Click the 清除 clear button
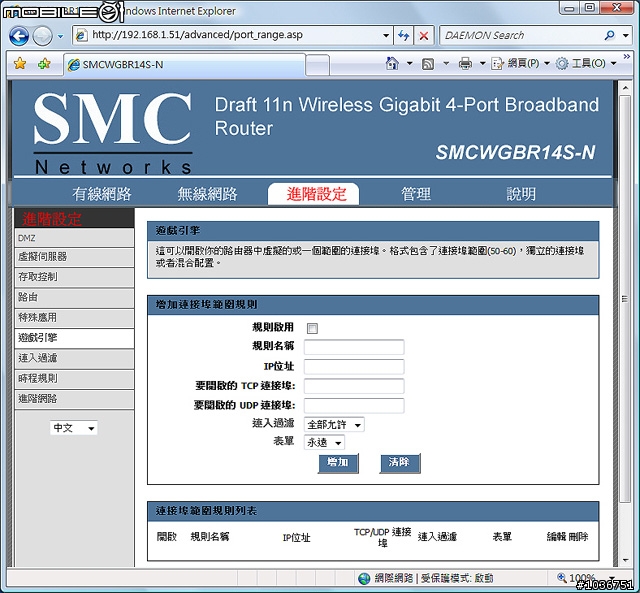Viewport: 640px width, 593px height. (x=400, y=463)
